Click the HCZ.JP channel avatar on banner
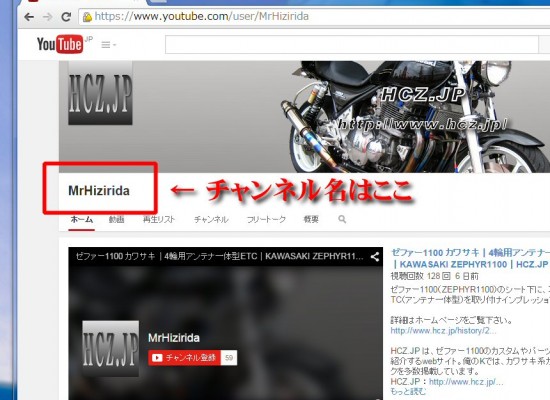 pyautogui.click(x=100, y=93)
